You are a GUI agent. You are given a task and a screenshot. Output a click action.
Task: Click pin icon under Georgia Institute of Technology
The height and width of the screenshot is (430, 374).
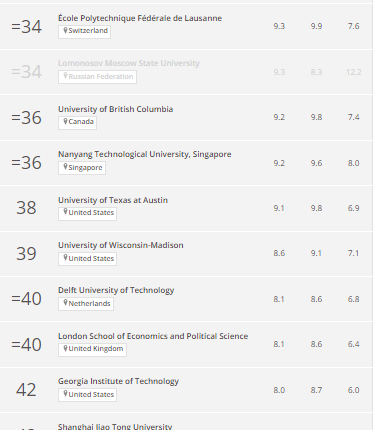pos(65,394)
